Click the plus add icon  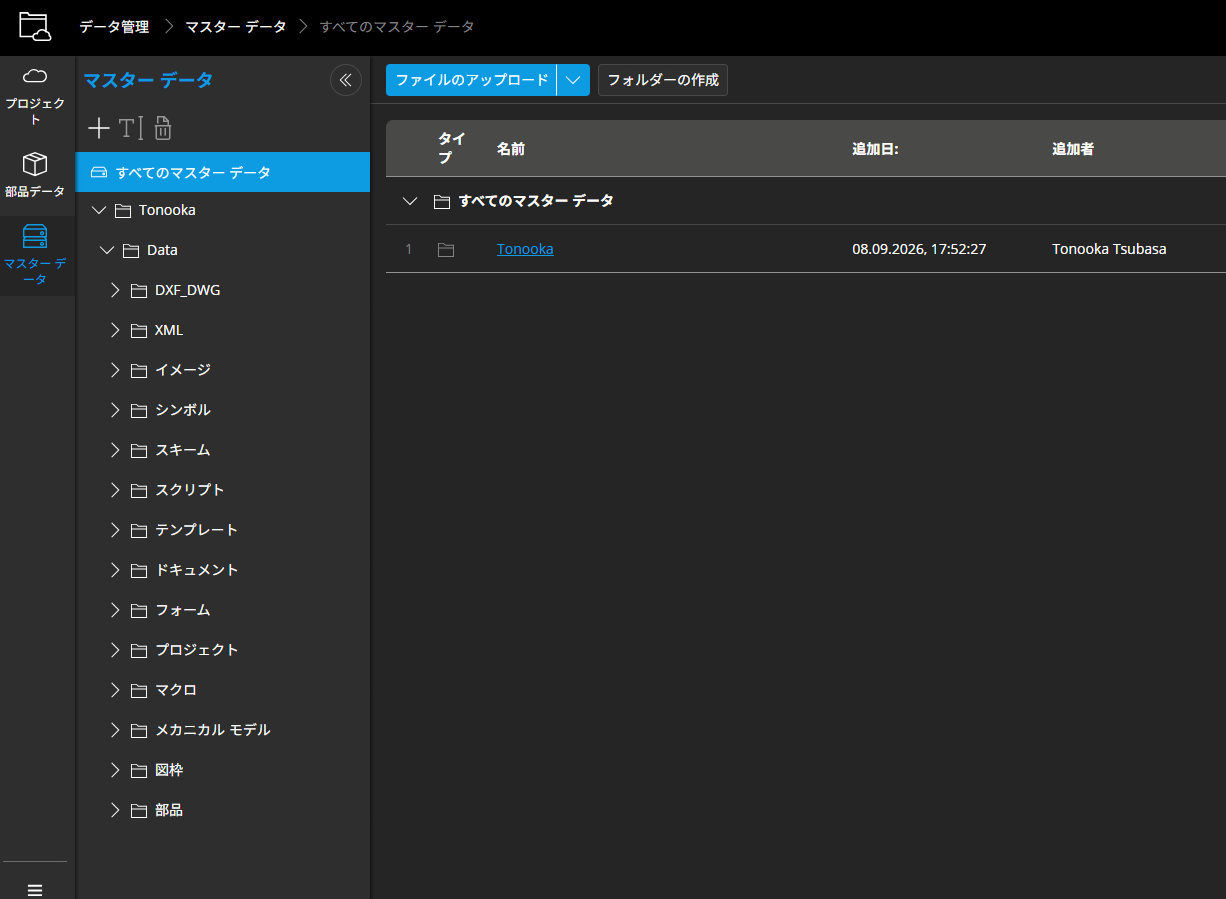coord(99,128)
